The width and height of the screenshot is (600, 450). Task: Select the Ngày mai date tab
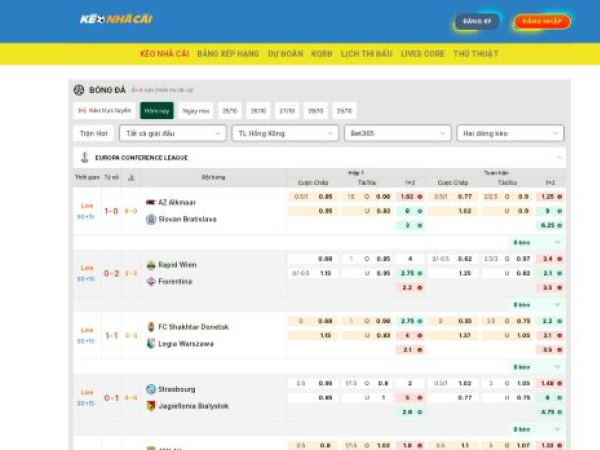(196, 111)
